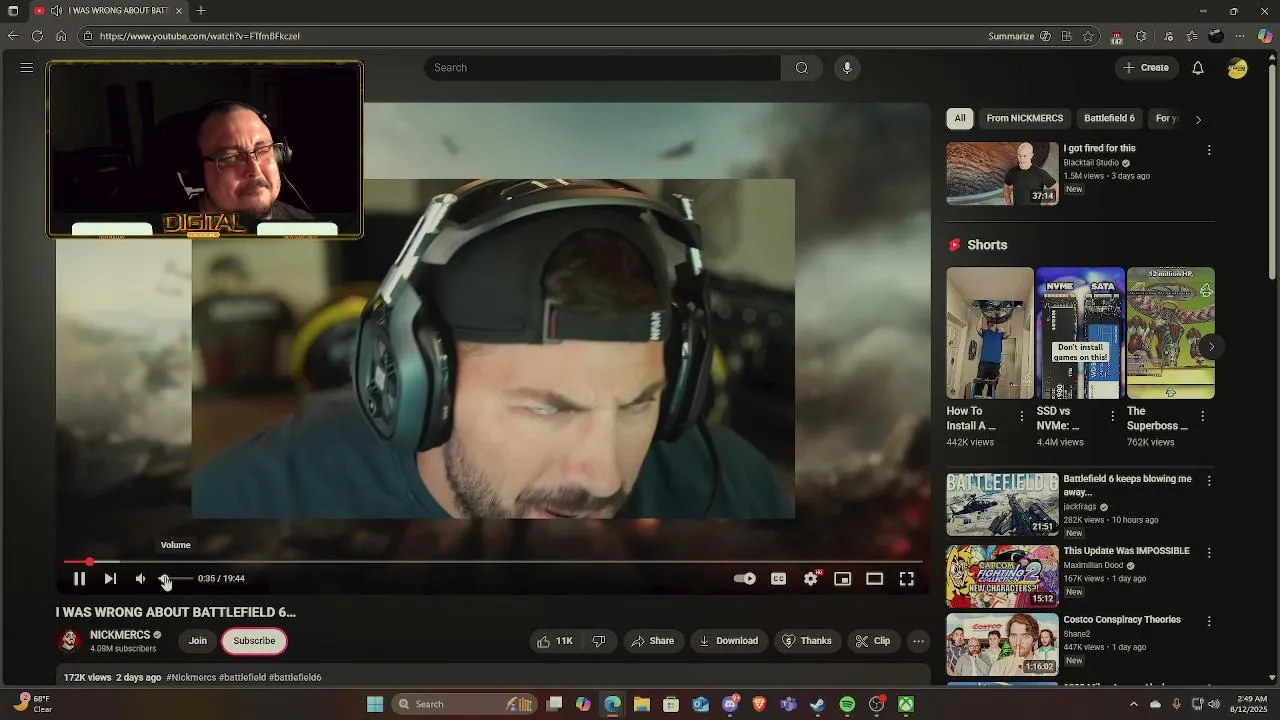The height and width of the screenshot is (720, 1280).
Task: Show more filter chips with the right arrow
Action: tap(1198, 119)
